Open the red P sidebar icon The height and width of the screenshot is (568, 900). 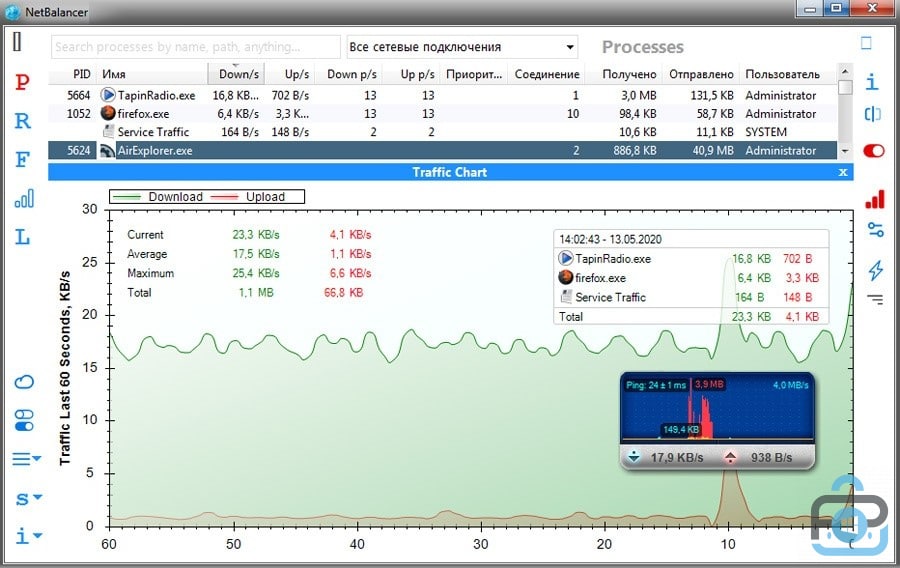click(22, 82)
